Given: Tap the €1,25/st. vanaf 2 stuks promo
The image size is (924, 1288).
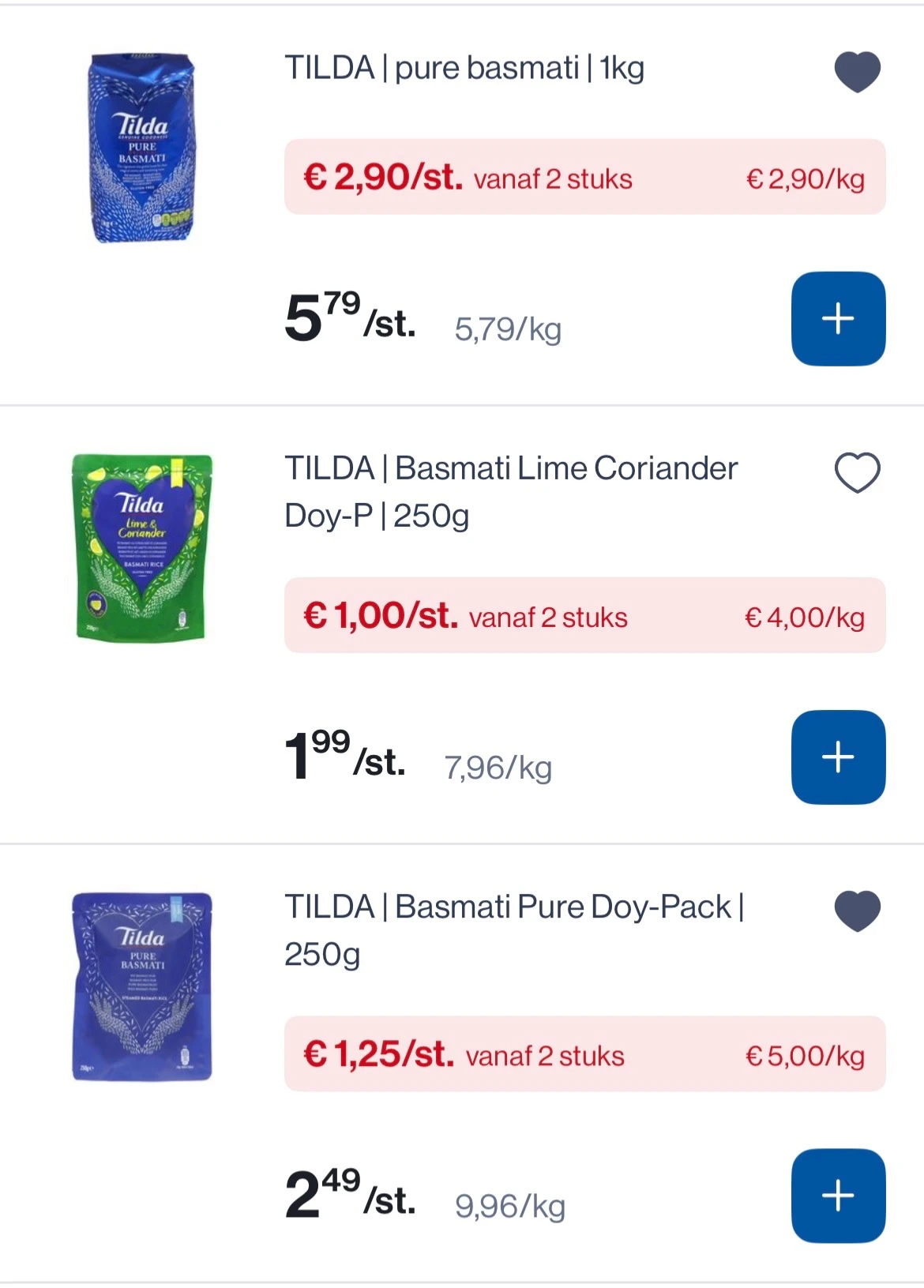Looking at the screenshot, I should pyautogui.click(x=584, y=1054).
